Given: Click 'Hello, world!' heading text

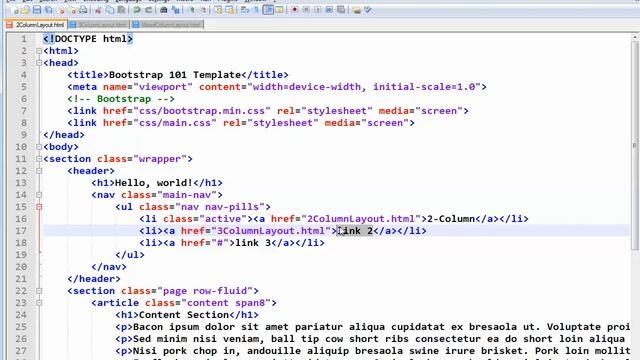Looking at the screenshot, I should (154, 183).
